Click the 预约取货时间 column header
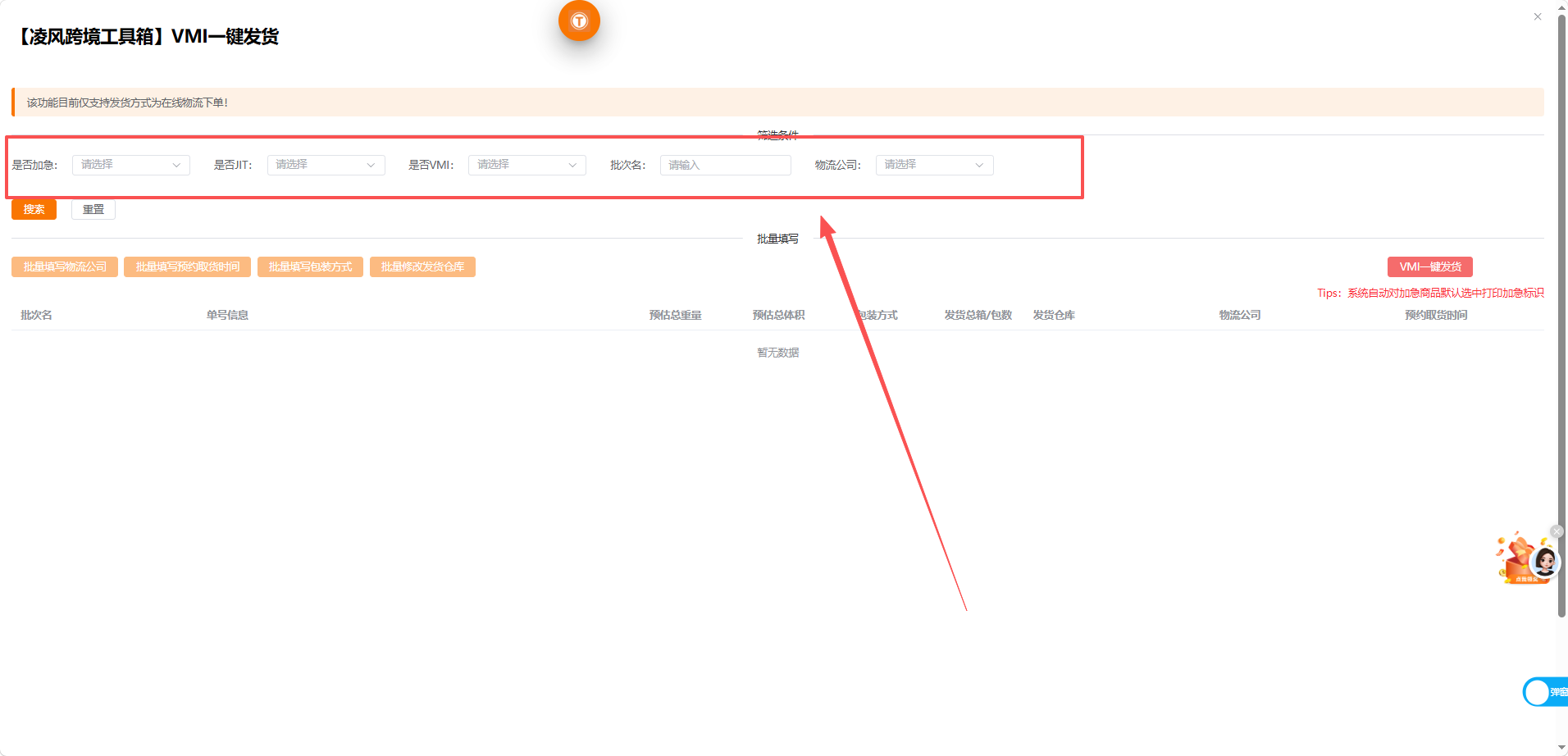Viewport: 1568px width, 756px height. point(1436,315)
